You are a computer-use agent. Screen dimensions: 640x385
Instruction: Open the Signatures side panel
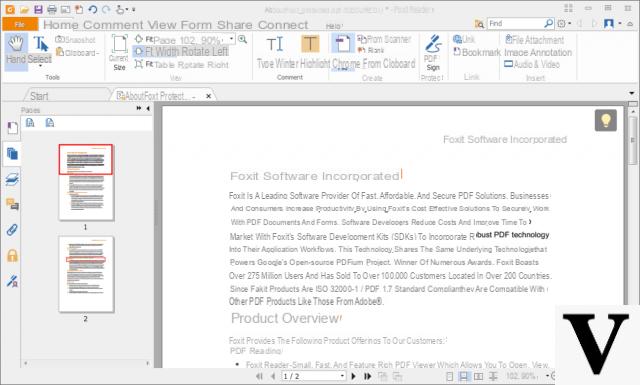click(12, 281)
